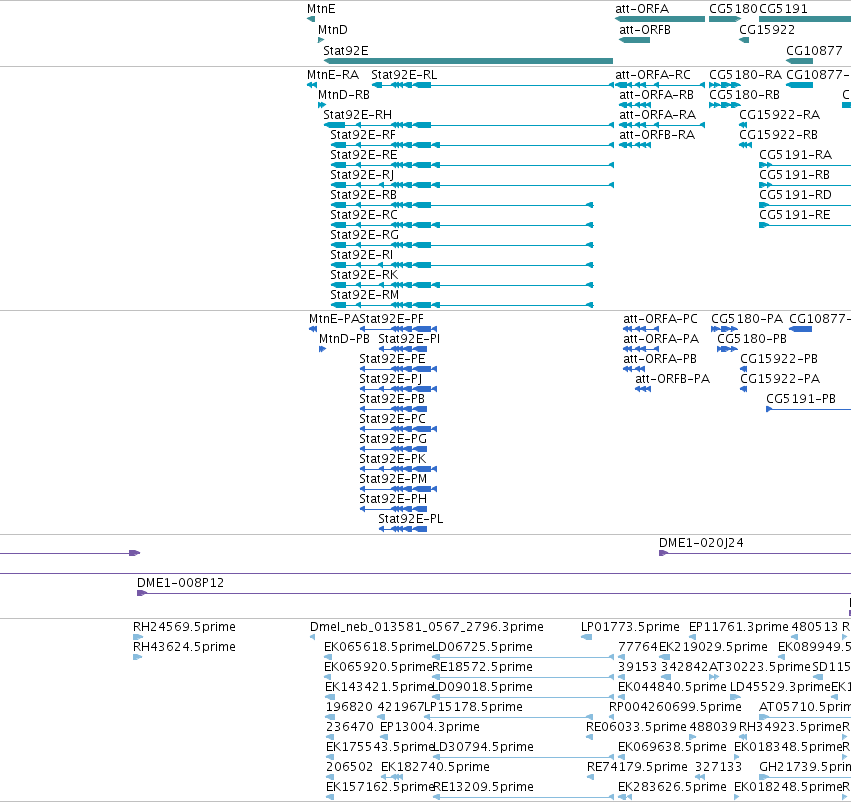Click the Dmel_neb_013581_0567_2796.3prime label

427,627
